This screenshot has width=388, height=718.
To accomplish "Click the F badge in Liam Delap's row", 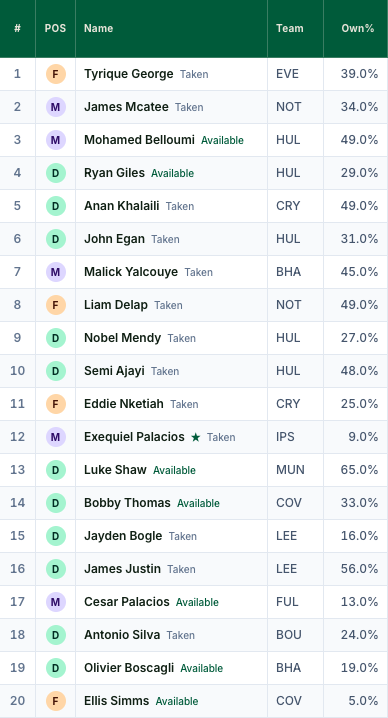I will tap(55, 305).
